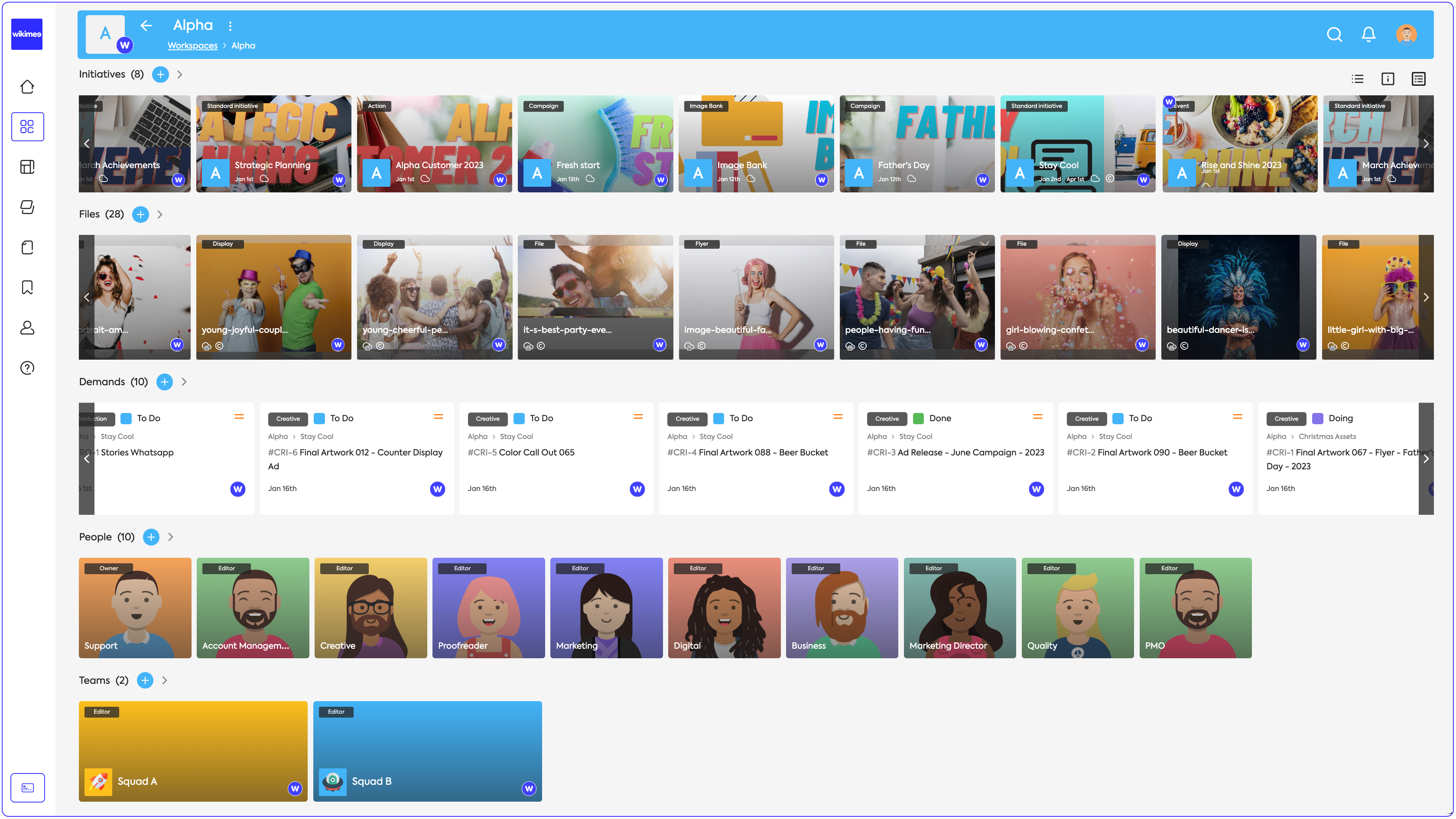Viewport: 1456px width, 819px height.
Task: Click the search magnifier icon in the header
Action: [x=1334, y=35]
